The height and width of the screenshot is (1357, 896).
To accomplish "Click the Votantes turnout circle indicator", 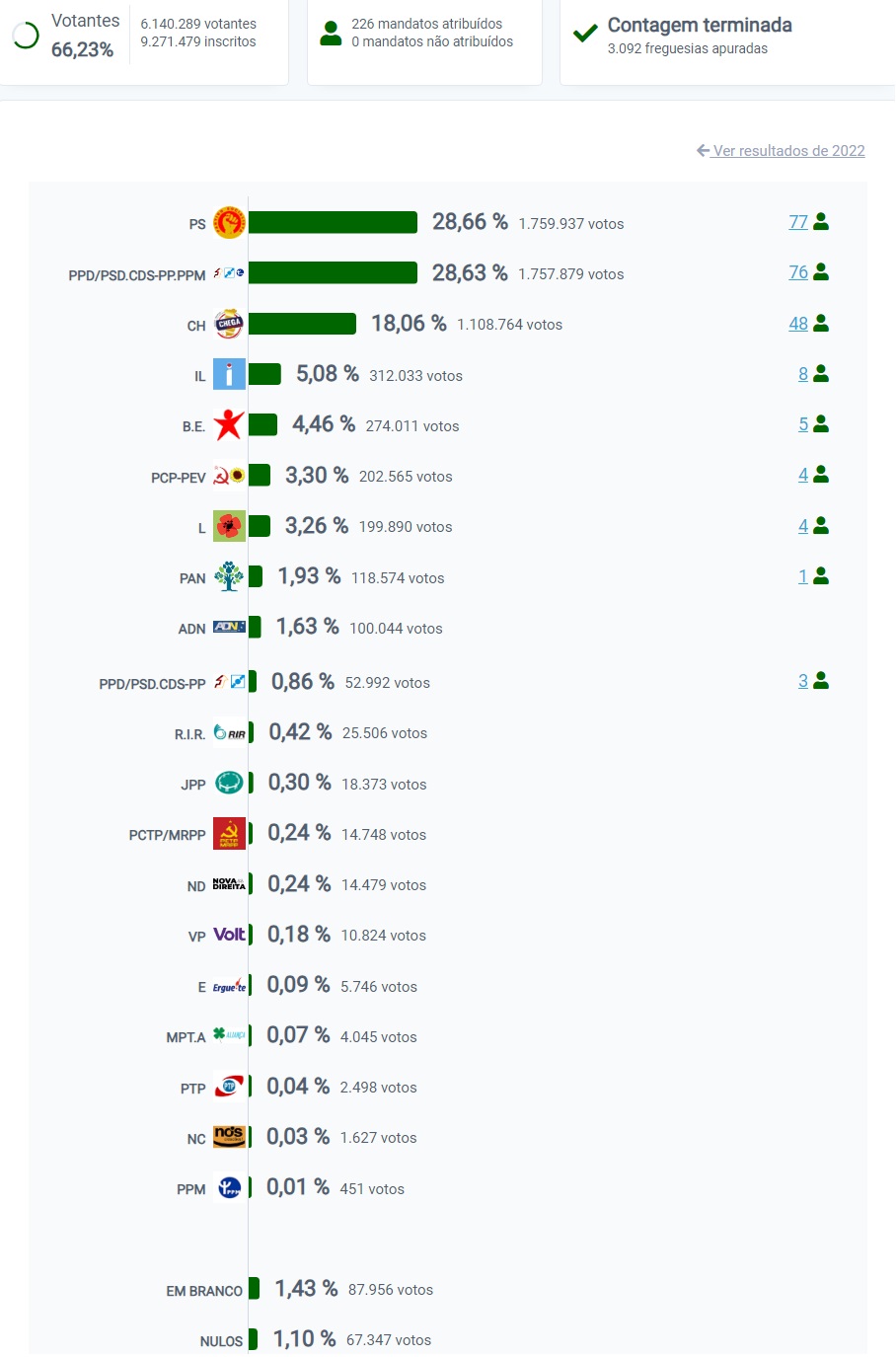I will (25, 36).
